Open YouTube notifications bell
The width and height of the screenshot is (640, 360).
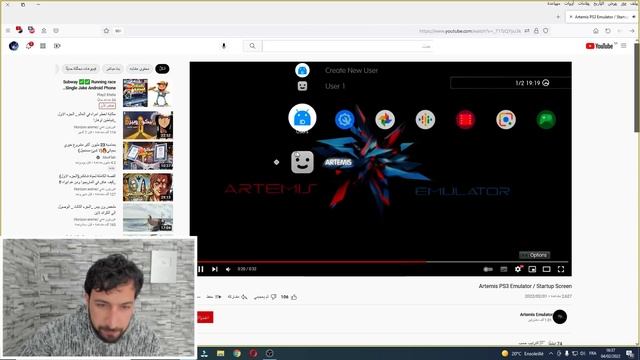tap(29, 46)
